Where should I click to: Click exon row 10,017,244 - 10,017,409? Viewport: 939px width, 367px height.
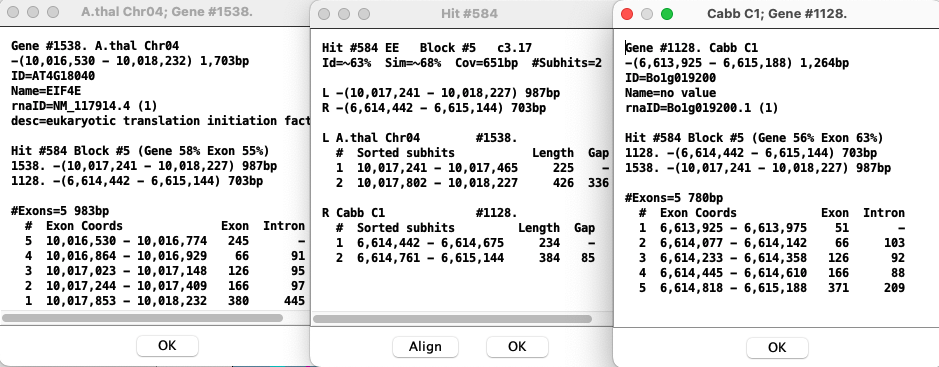pos(165,286)
